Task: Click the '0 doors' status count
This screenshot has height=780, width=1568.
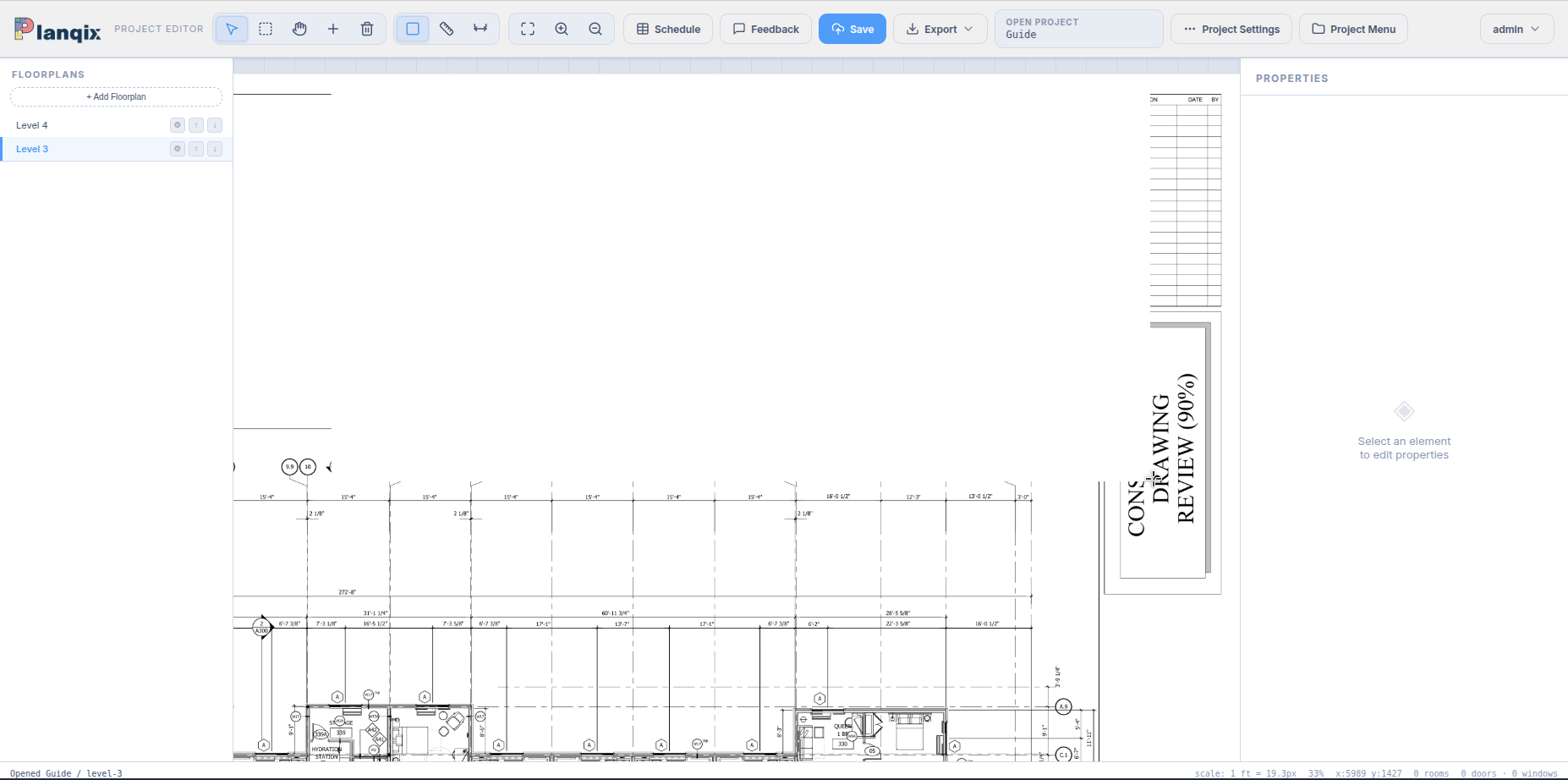Action: point(1478,773)
